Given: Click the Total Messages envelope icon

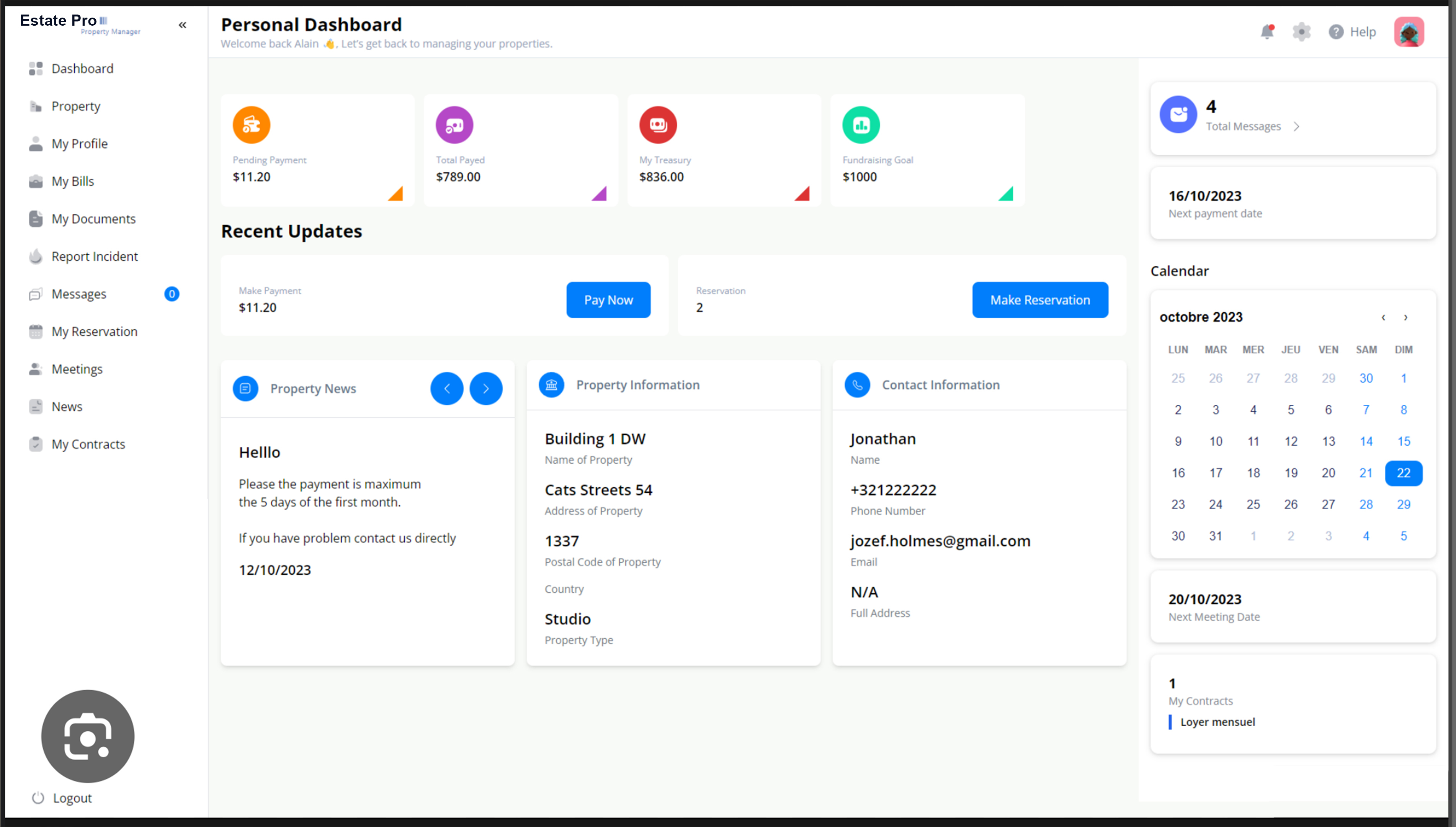Looking at the screenshot, I should point(1178,115).
